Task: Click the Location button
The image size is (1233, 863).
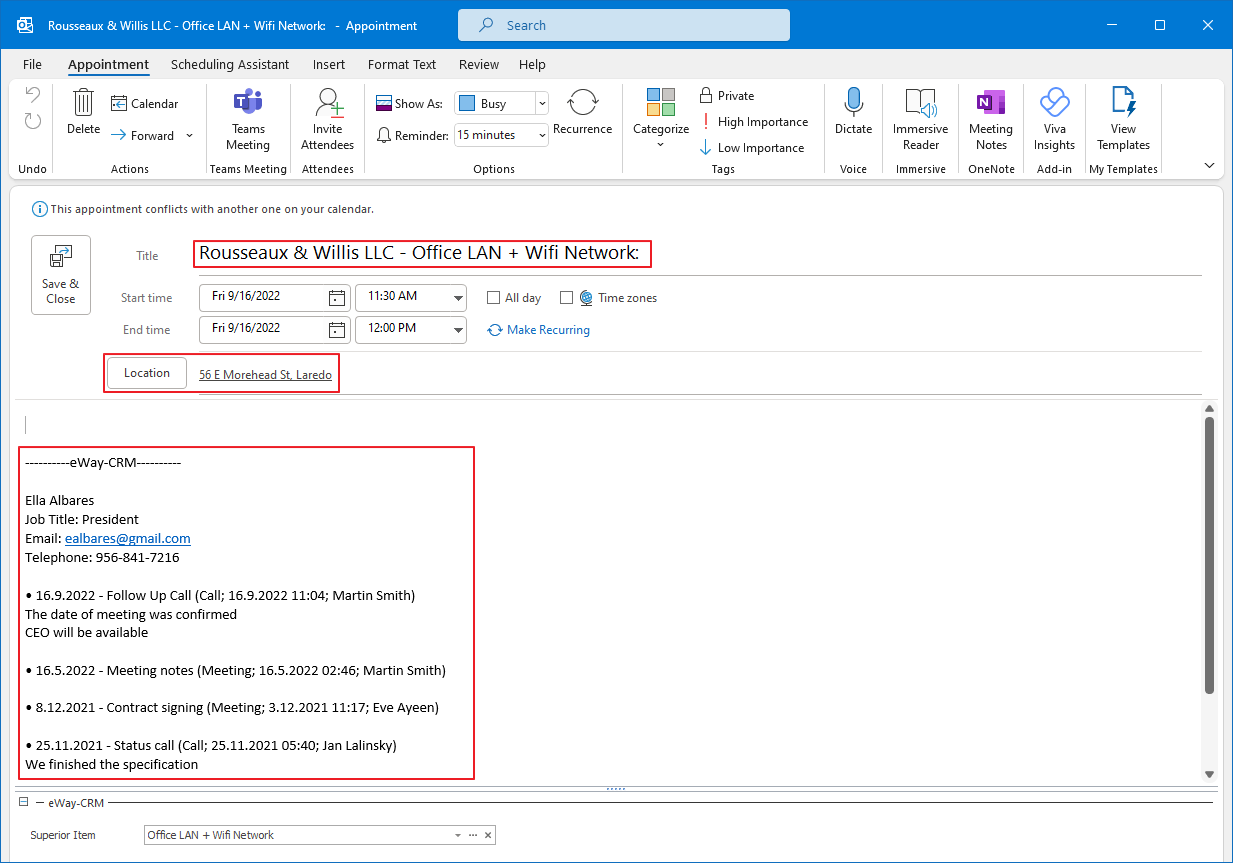Action: pyautogui.click(x=147, y=373)
